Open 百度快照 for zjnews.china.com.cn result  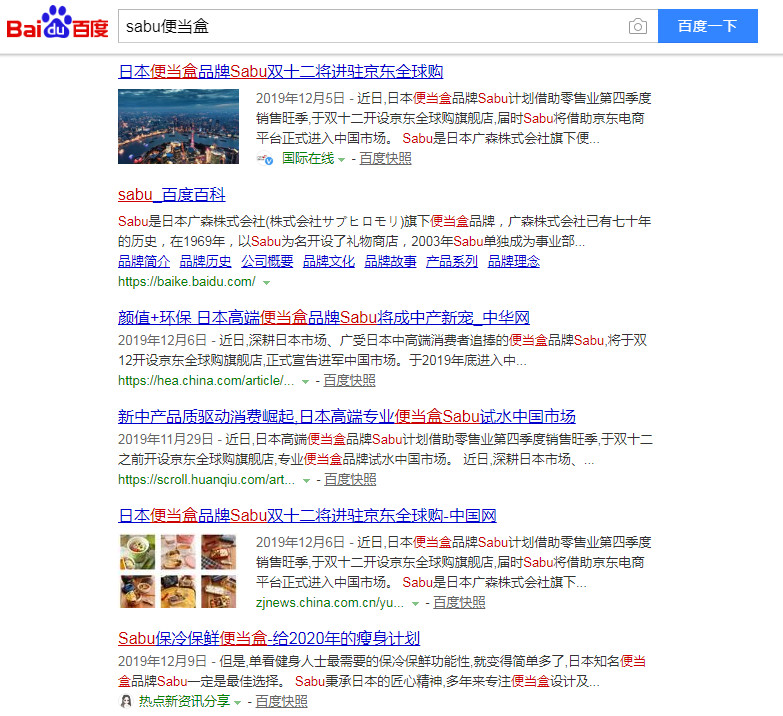459,602
